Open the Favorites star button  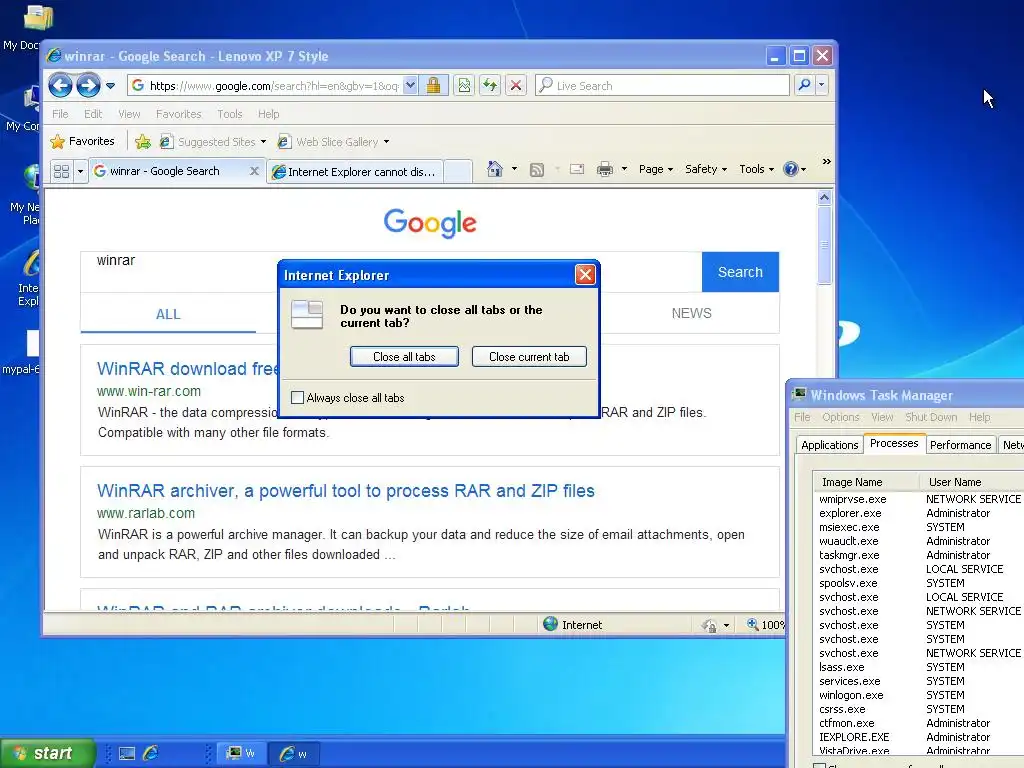point(82,141)
